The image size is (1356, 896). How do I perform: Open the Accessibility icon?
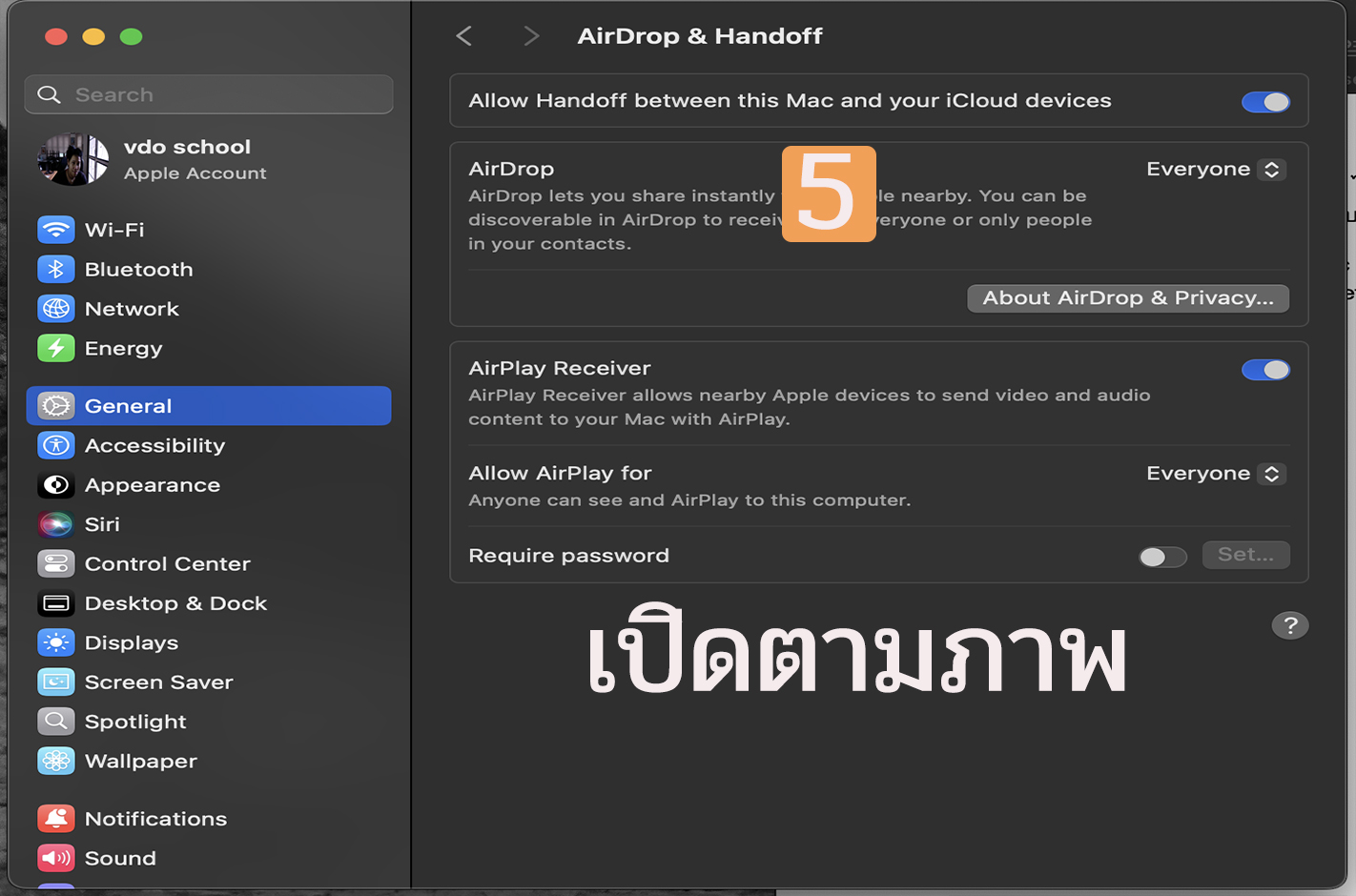[x=56, y=445]
